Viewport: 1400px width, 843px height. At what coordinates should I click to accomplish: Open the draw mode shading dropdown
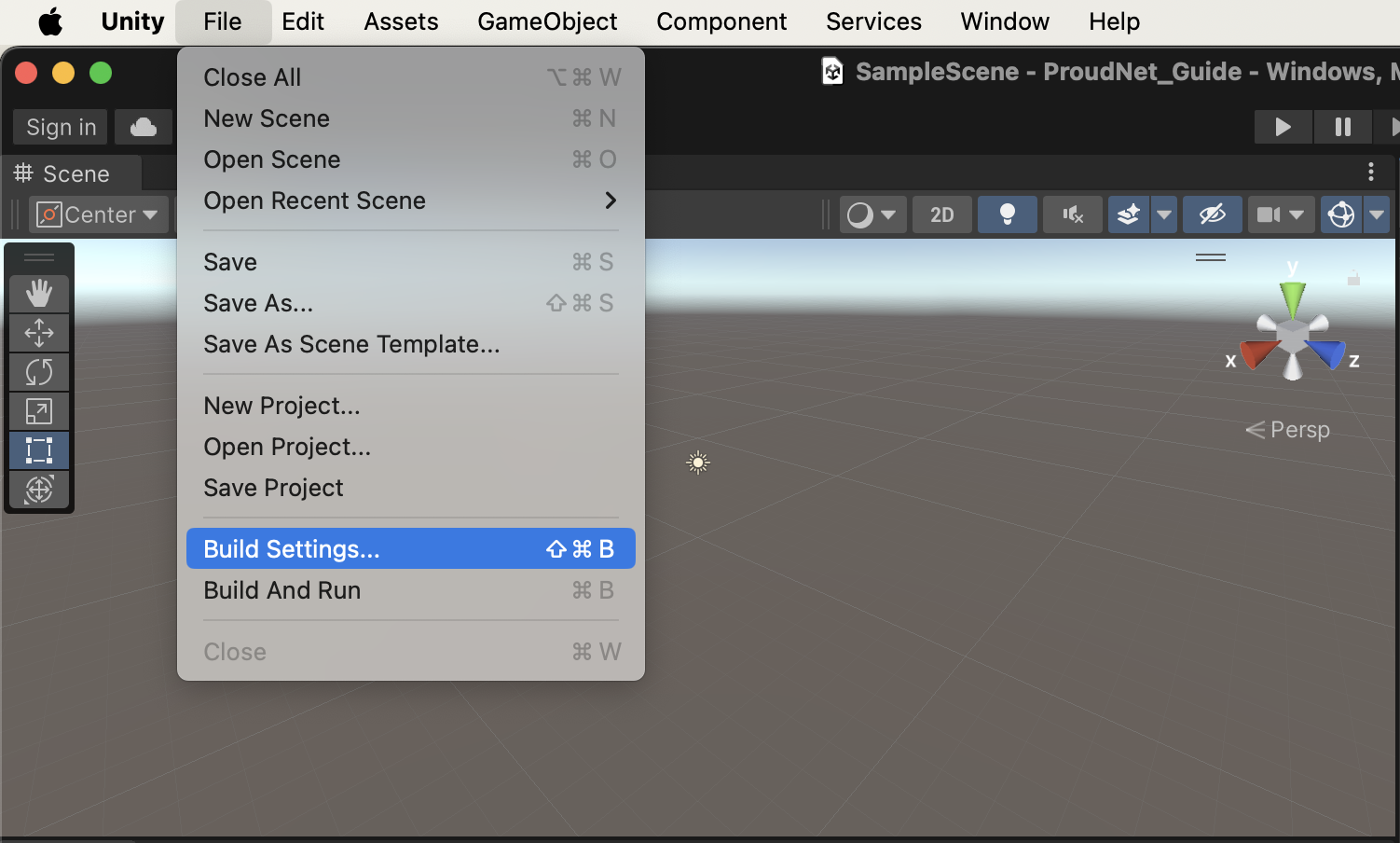coord(872,215)
